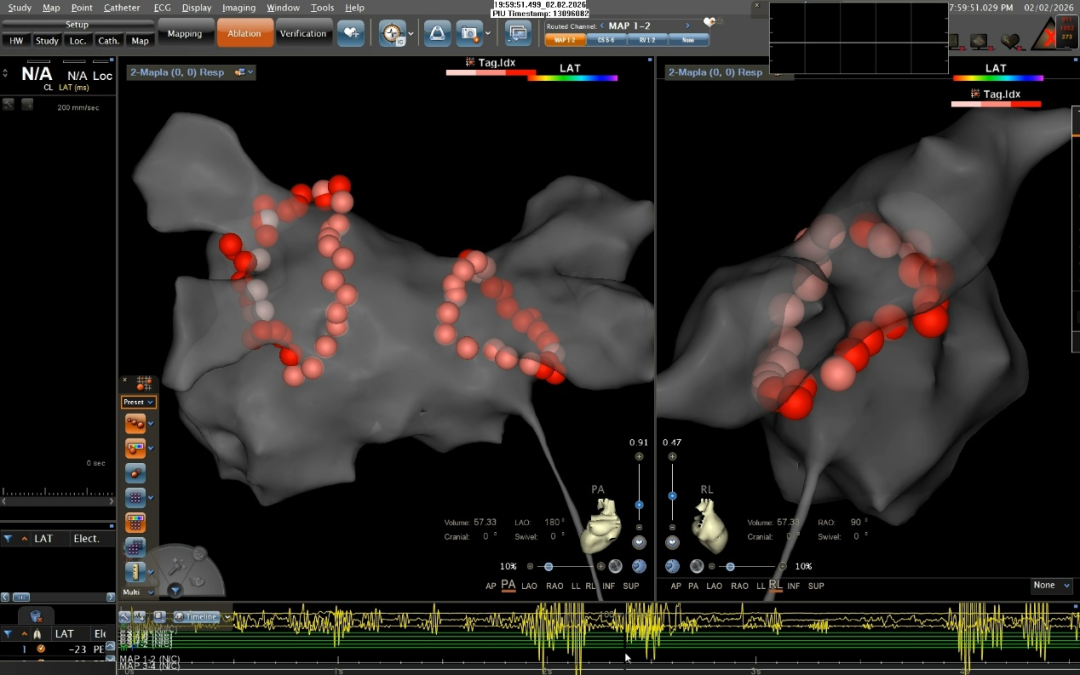Open the Multi dropdown in the tool palette

pyautogui.click(x=138, y=593)
